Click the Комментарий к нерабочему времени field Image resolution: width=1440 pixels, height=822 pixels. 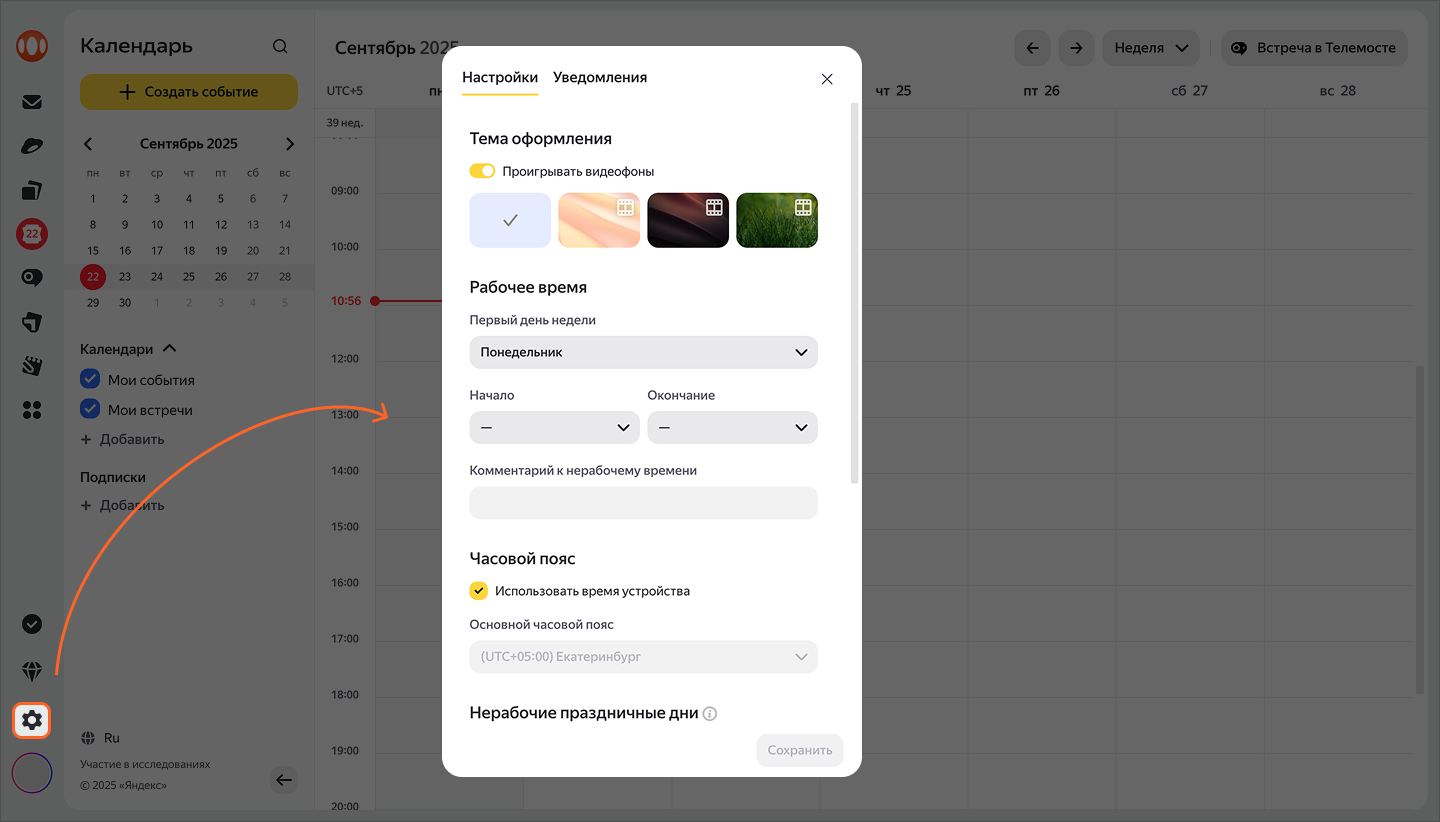[x=643, y=503]
